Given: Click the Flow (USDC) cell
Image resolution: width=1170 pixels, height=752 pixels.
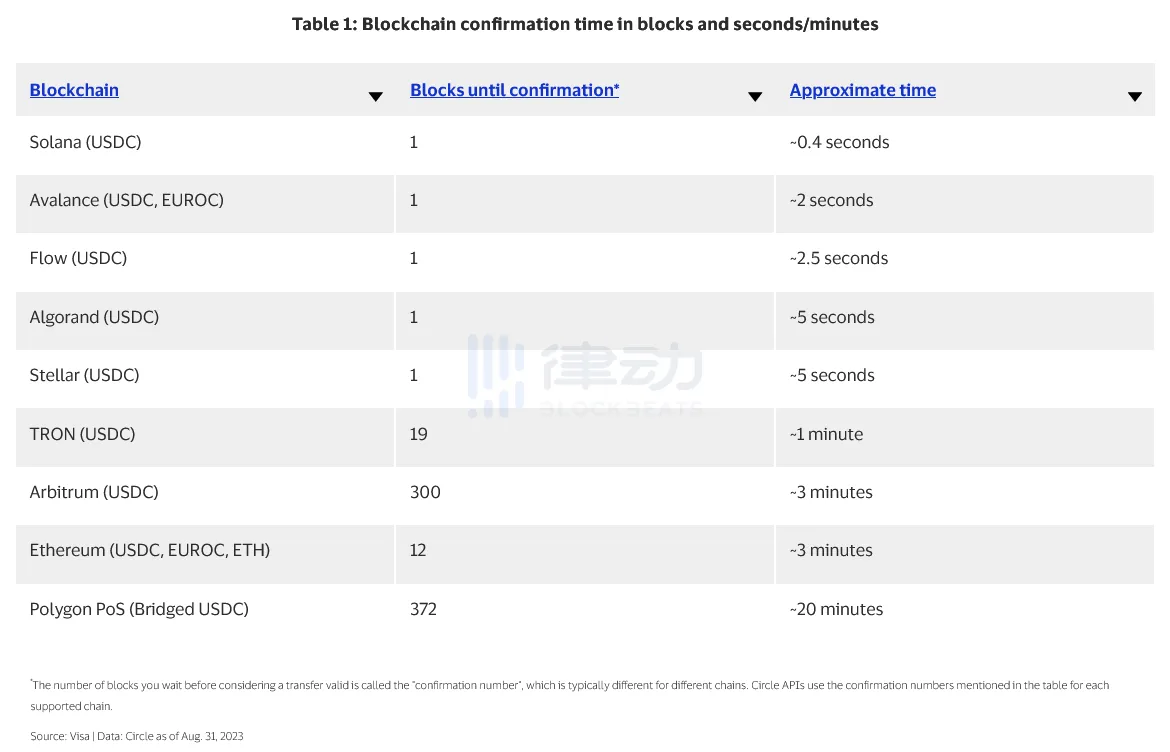Looking at the screenshot, I should [x=79, y=258].
